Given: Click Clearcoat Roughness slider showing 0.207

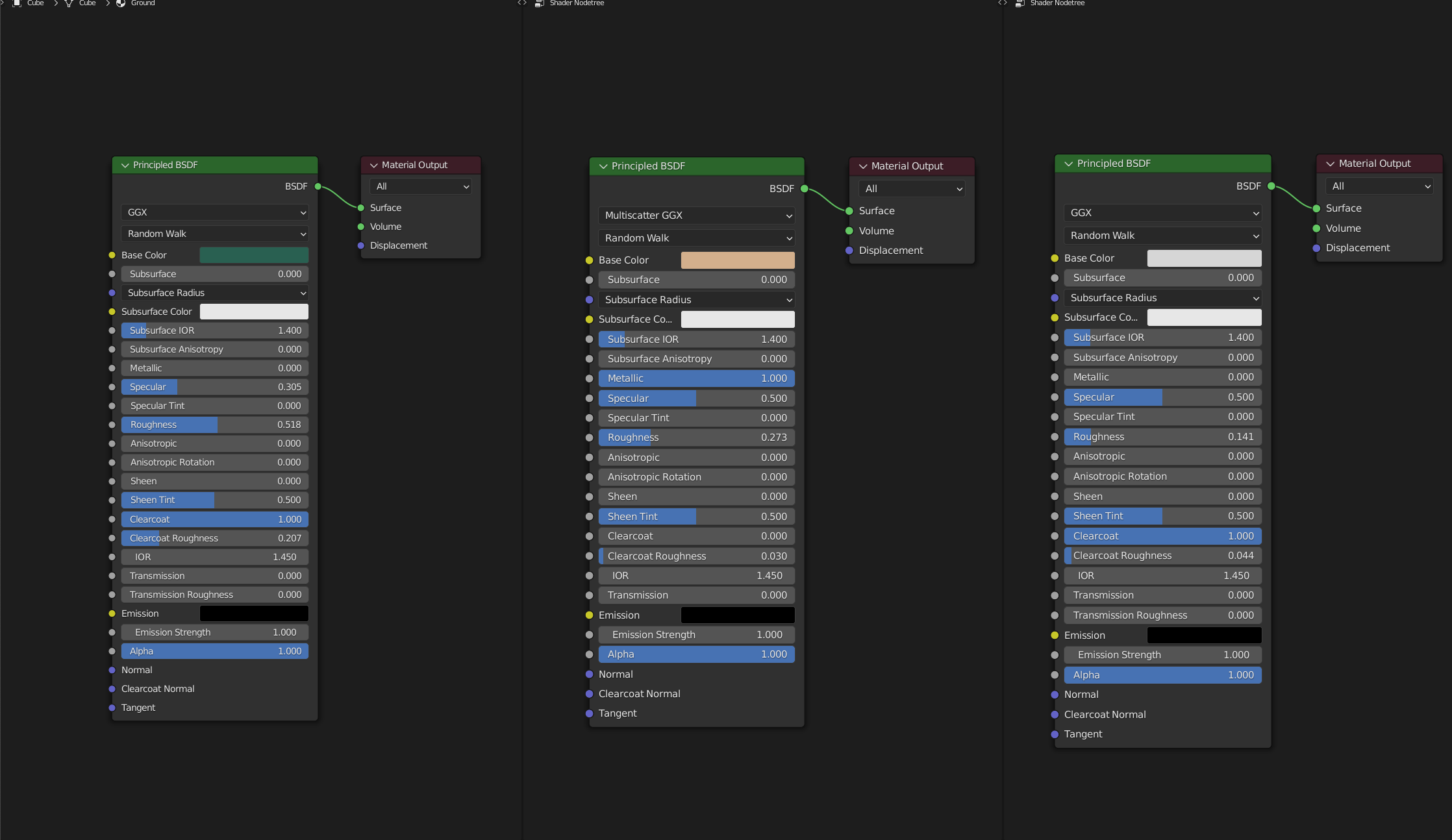Looking at the screenshot, I should coord(214,538).
